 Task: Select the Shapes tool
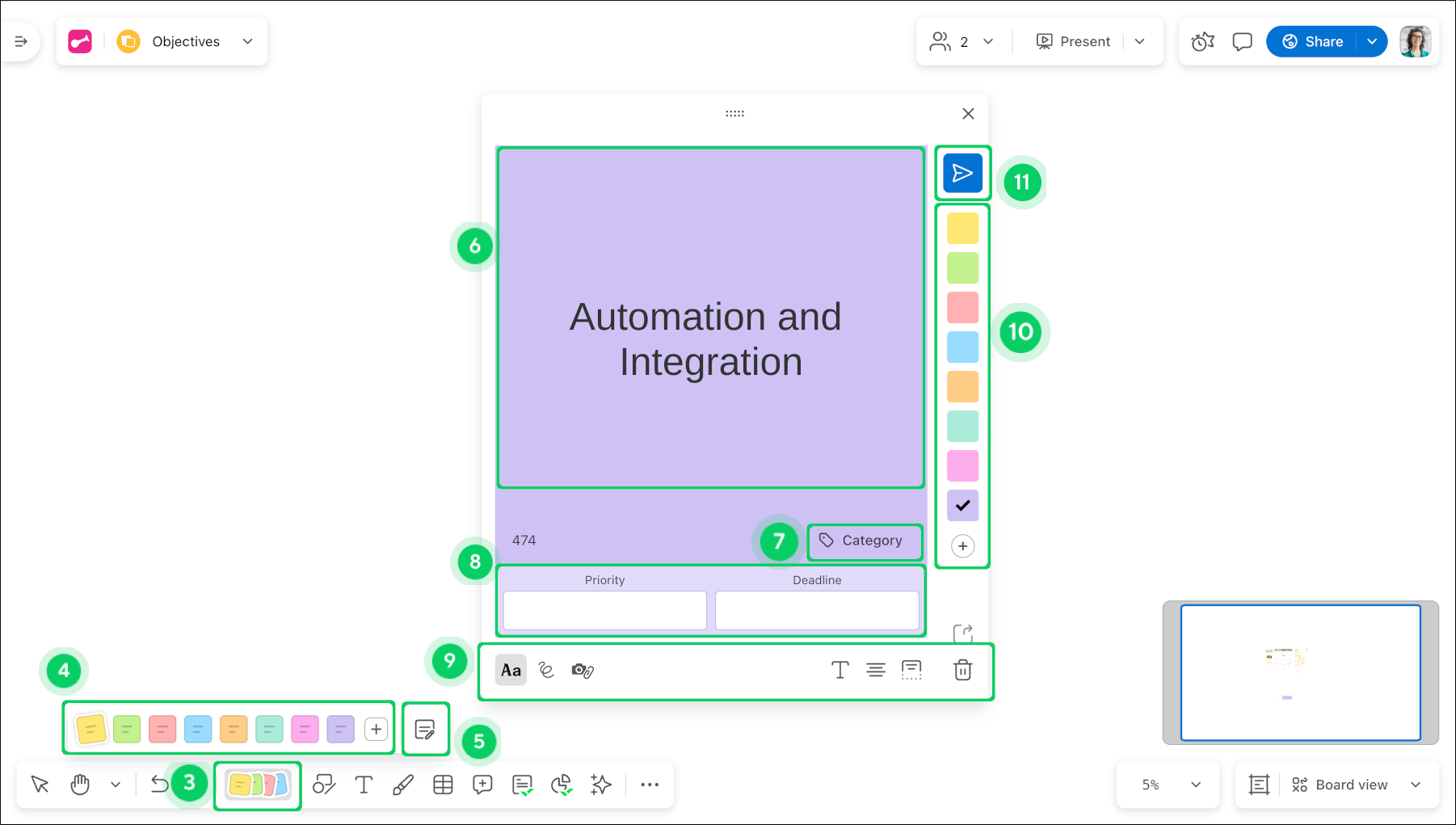coord(324,785)
